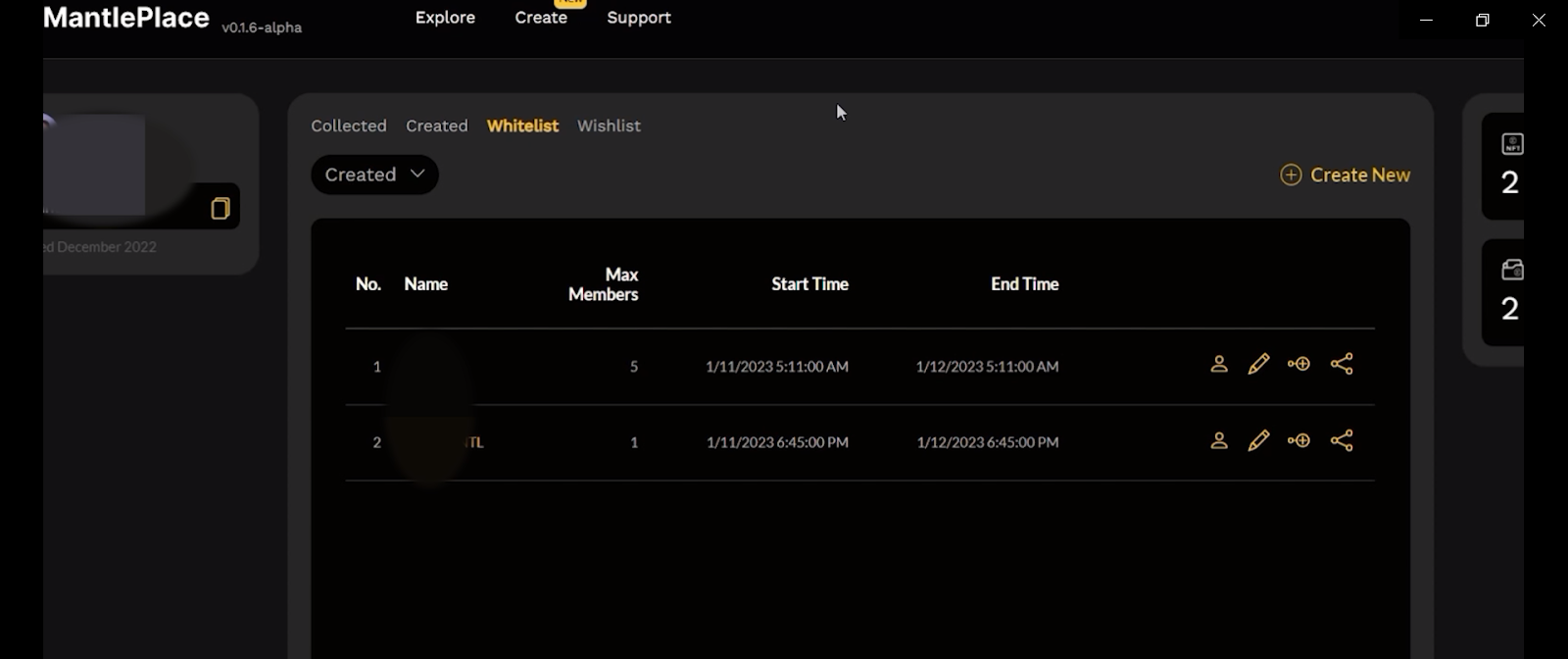Screen dimensions: 1568x659
Task: Click max members value 5 in row 1
Action: [x=634, y=367]
